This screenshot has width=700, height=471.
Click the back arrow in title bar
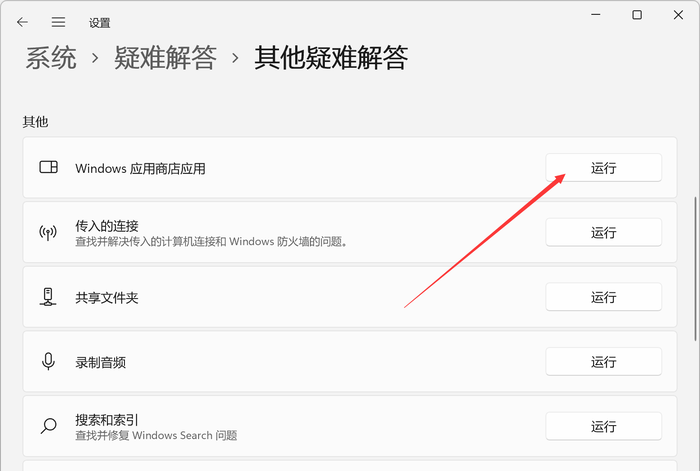(23, 21)
